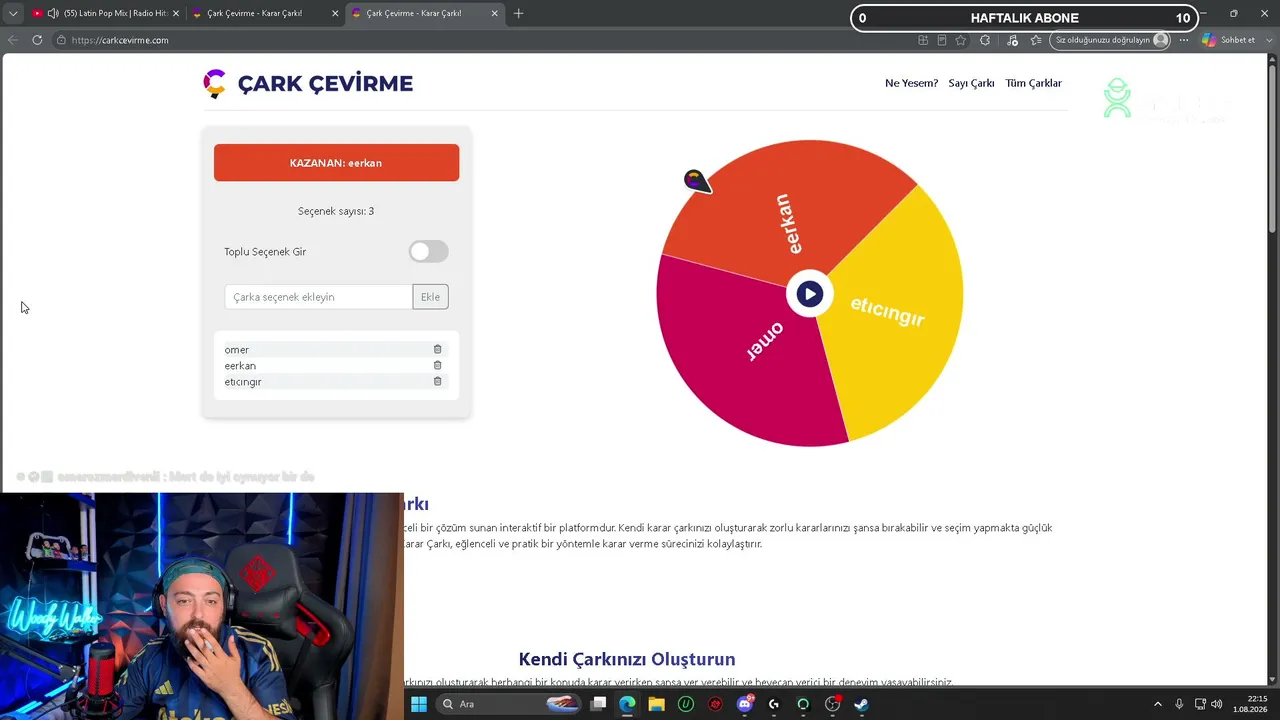Open the Sohbet et Copilot button
Viewport: 1280px width, 720px height.
coord(1229,40)
